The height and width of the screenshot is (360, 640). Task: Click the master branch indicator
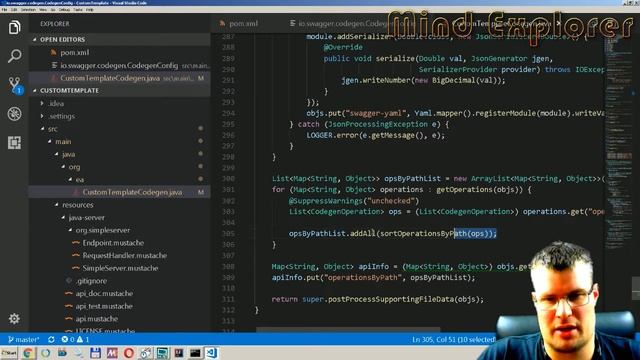pyautogui.click(x=24, y=339)
